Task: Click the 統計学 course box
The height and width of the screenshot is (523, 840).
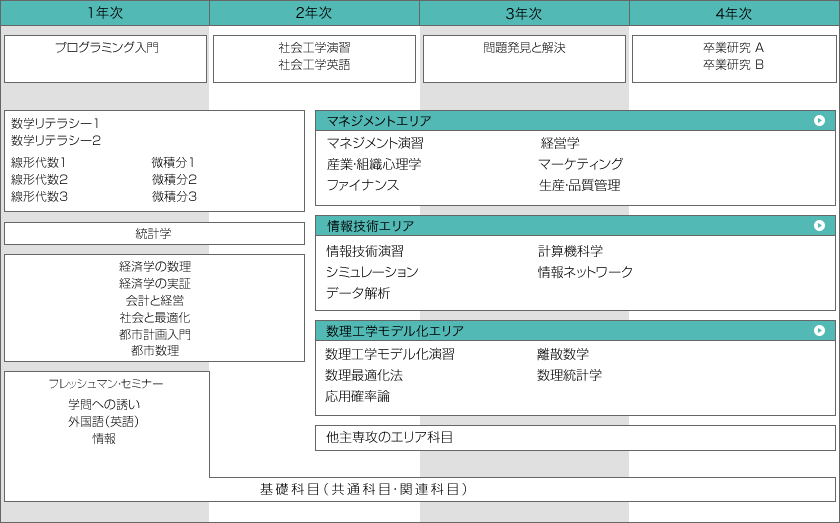Action: pos(154,233)
